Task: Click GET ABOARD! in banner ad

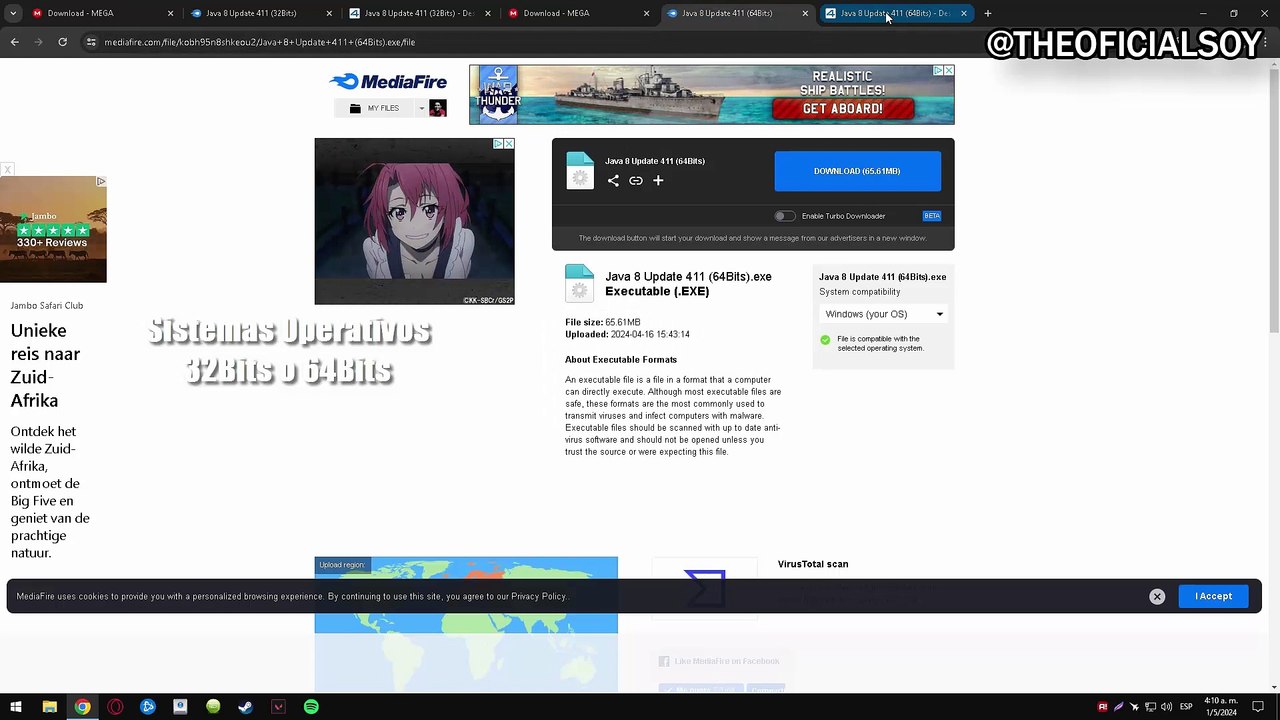Action: (x=842, y=109)
